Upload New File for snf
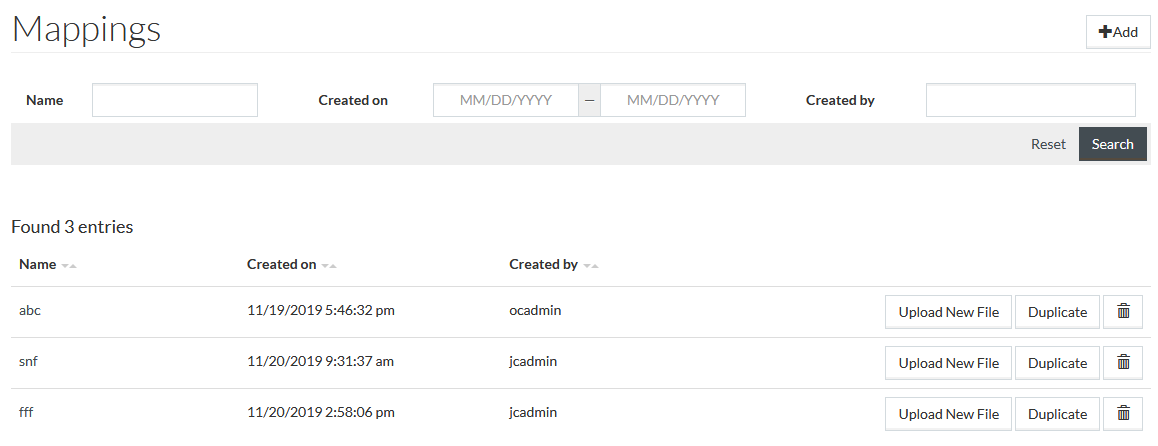This screenshot has height=446, width=1158. click(948, 363)
